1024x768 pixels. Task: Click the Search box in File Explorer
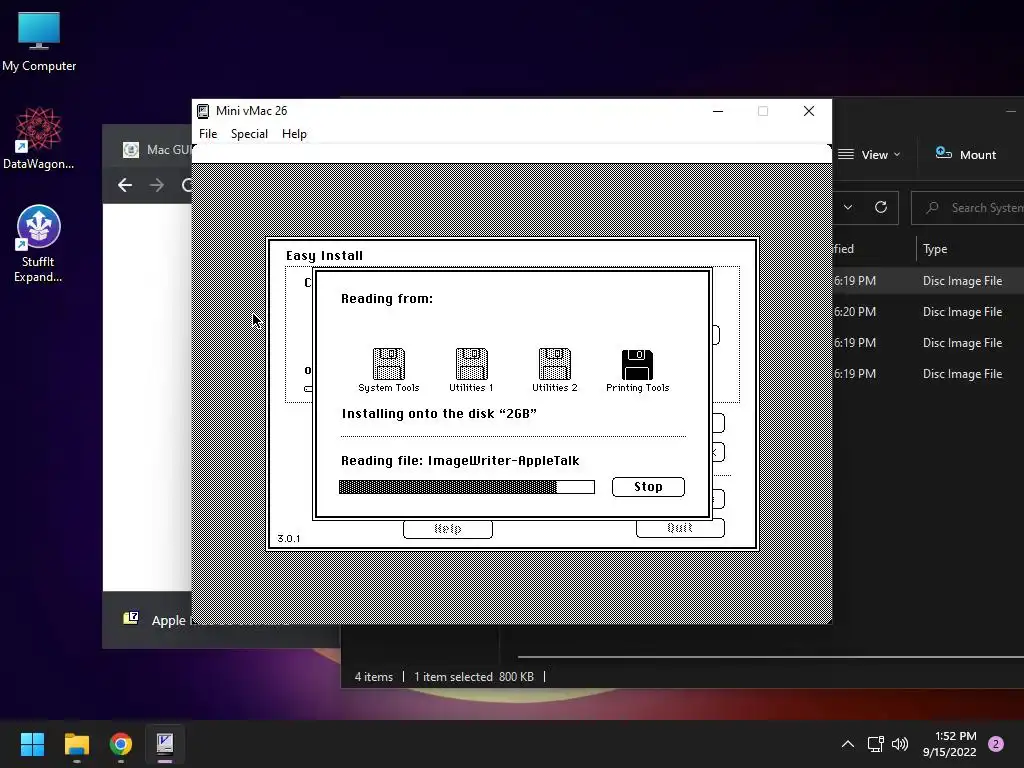pos(968,208)
